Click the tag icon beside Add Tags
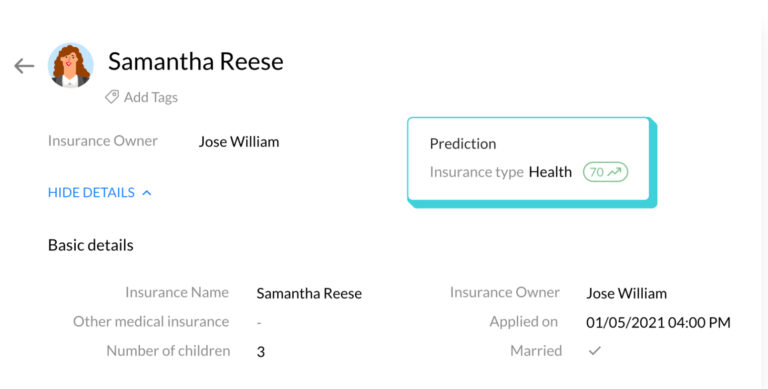 click(112, 97)
